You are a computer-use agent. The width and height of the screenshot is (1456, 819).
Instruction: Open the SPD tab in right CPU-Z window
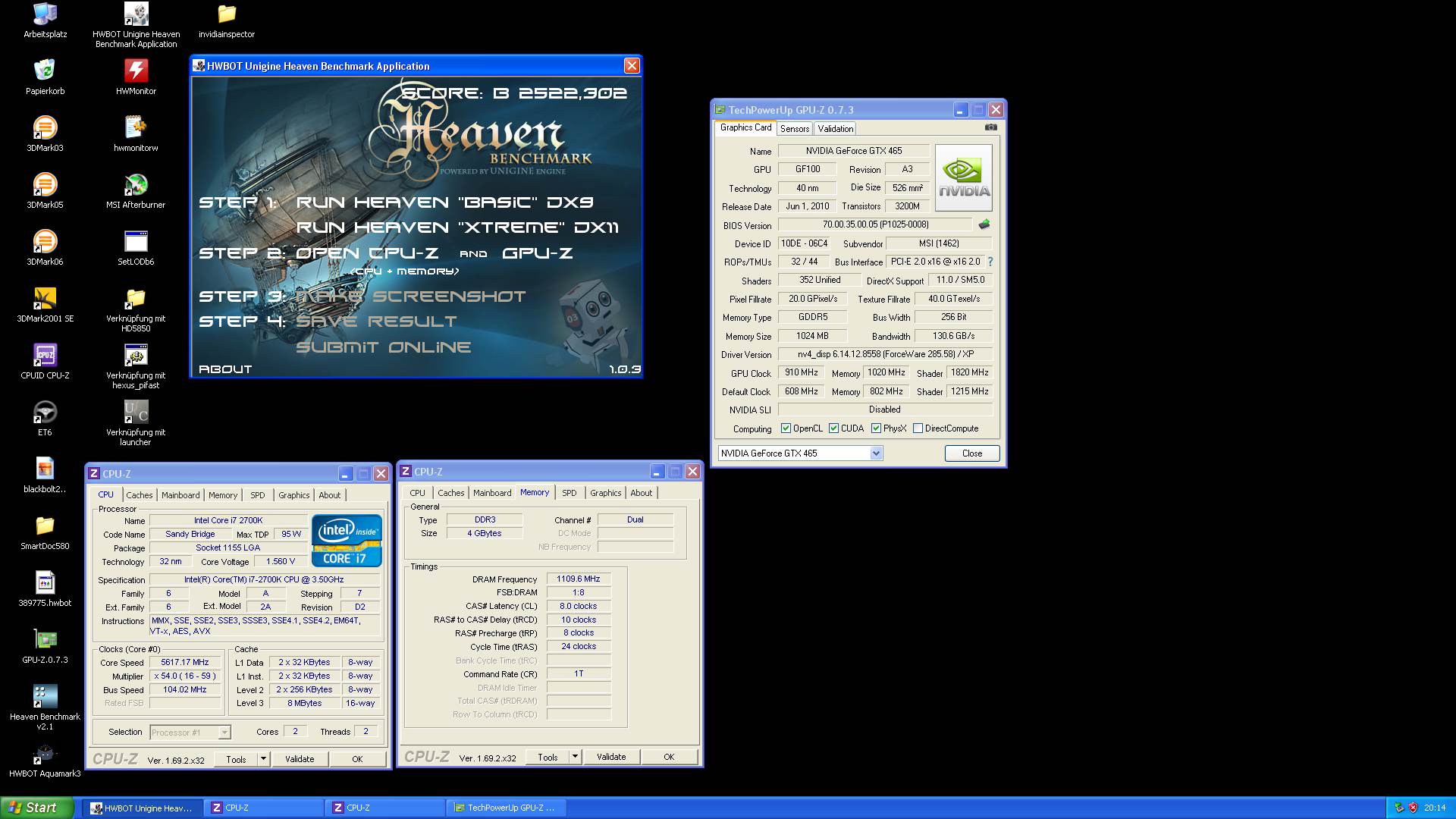pos(570,493)
